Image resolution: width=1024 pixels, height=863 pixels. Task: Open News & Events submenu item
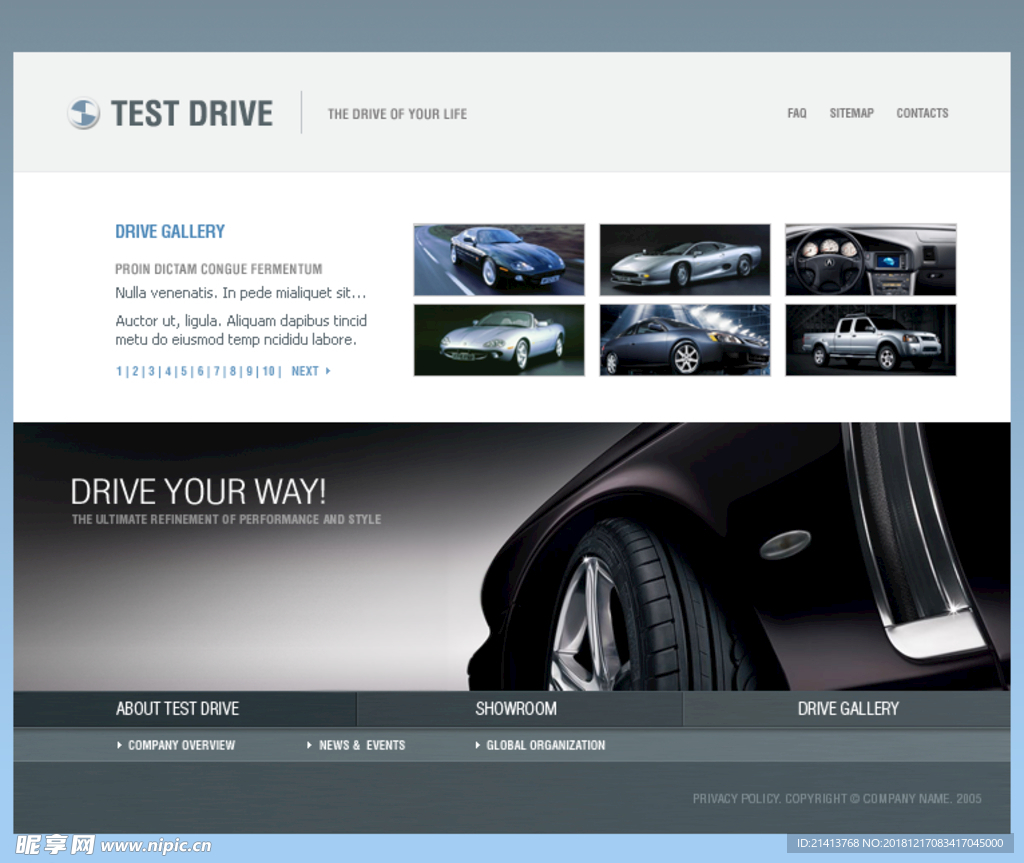(361, 745)
